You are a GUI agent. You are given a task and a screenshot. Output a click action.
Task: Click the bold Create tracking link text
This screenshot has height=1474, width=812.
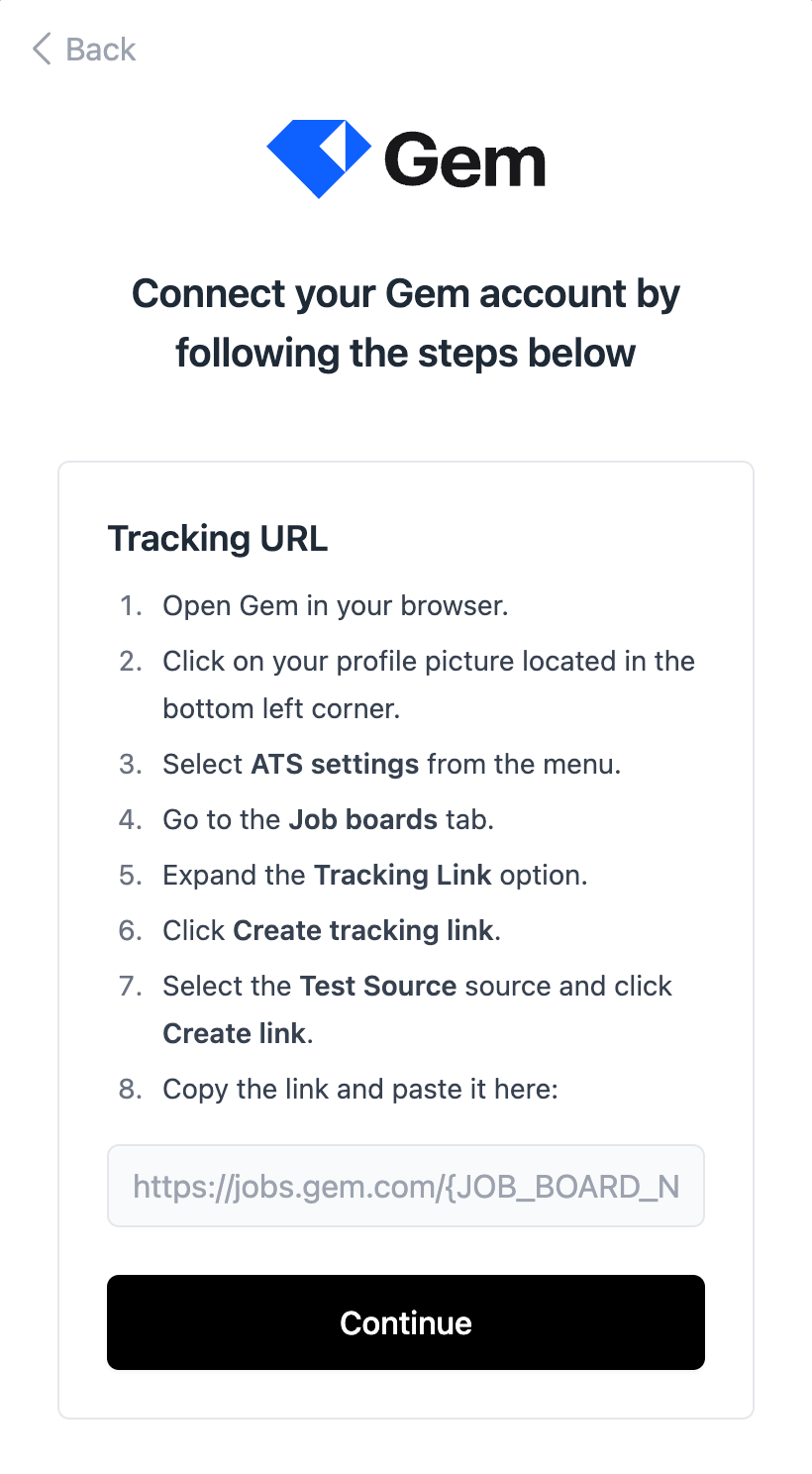[362, 931]
